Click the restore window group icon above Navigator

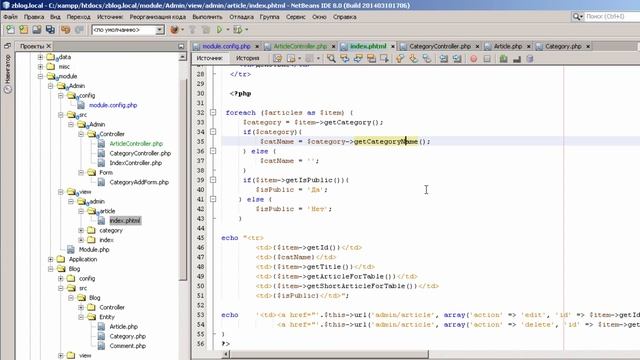click(x=7, y=46)
